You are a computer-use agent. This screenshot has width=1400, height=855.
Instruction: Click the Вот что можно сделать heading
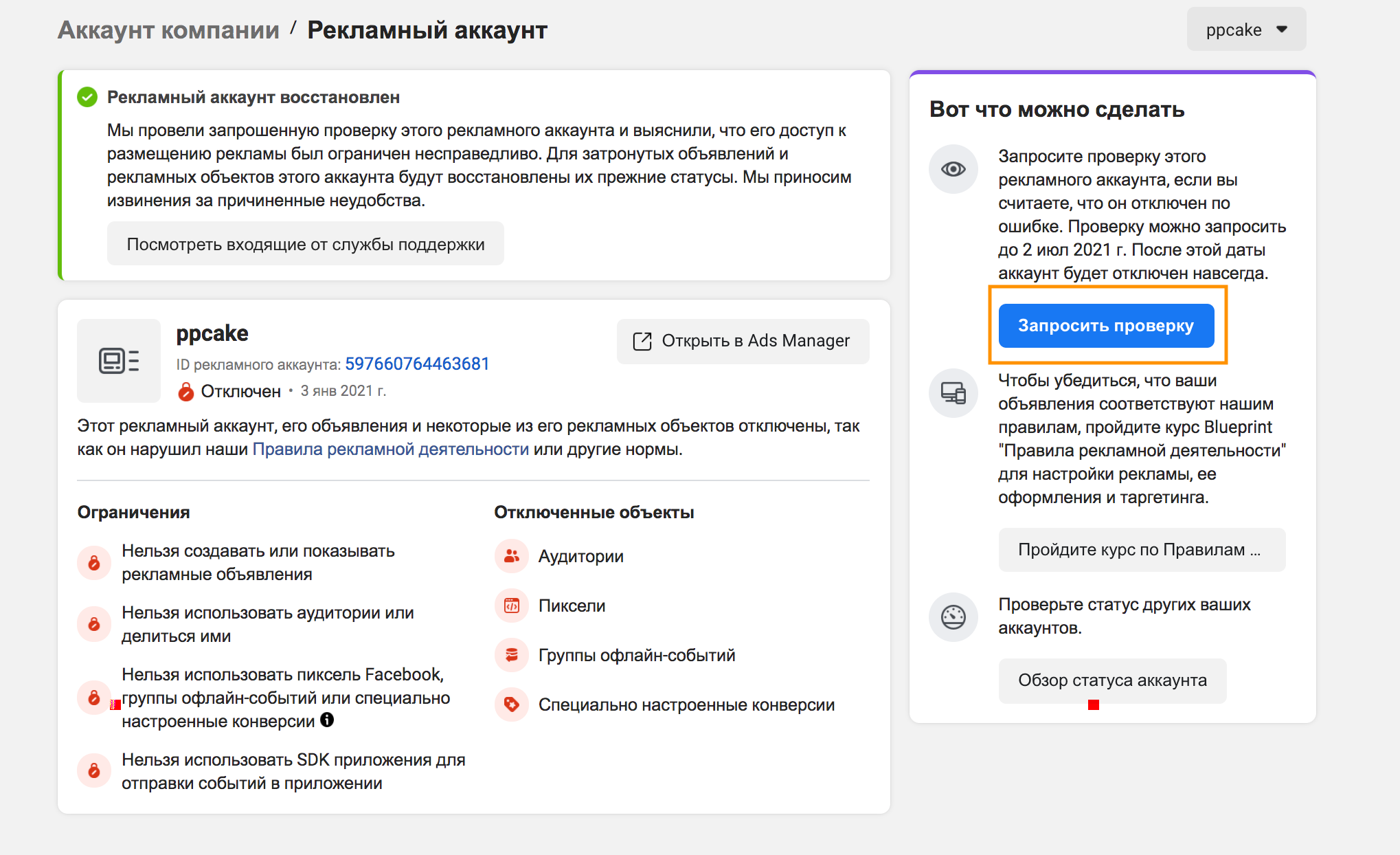[x=1057, y=109]
